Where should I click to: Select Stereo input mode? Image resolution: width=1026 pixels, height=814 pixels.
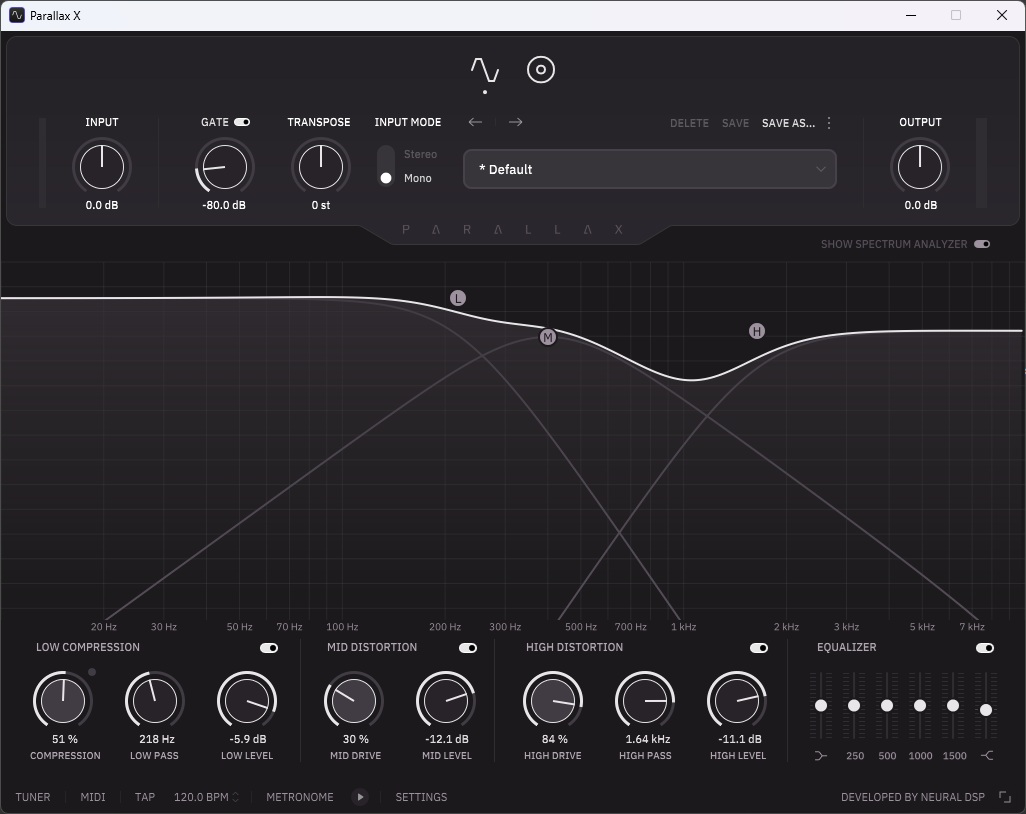pyautogui.click(x=420, y=154)
